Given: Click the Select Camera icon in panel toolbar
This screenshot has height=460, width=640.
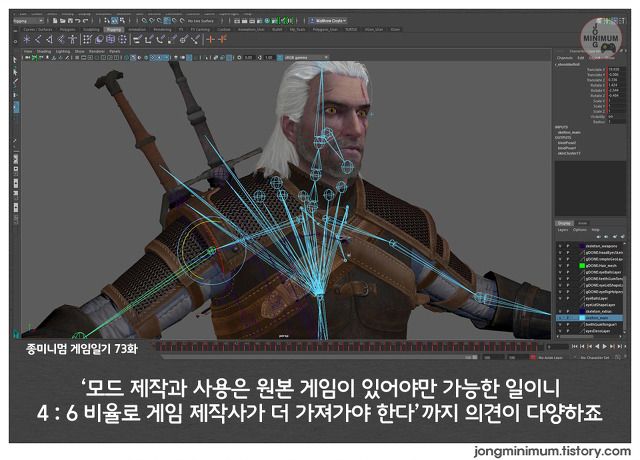Looking at the screenshot, I should click(27, 58).
